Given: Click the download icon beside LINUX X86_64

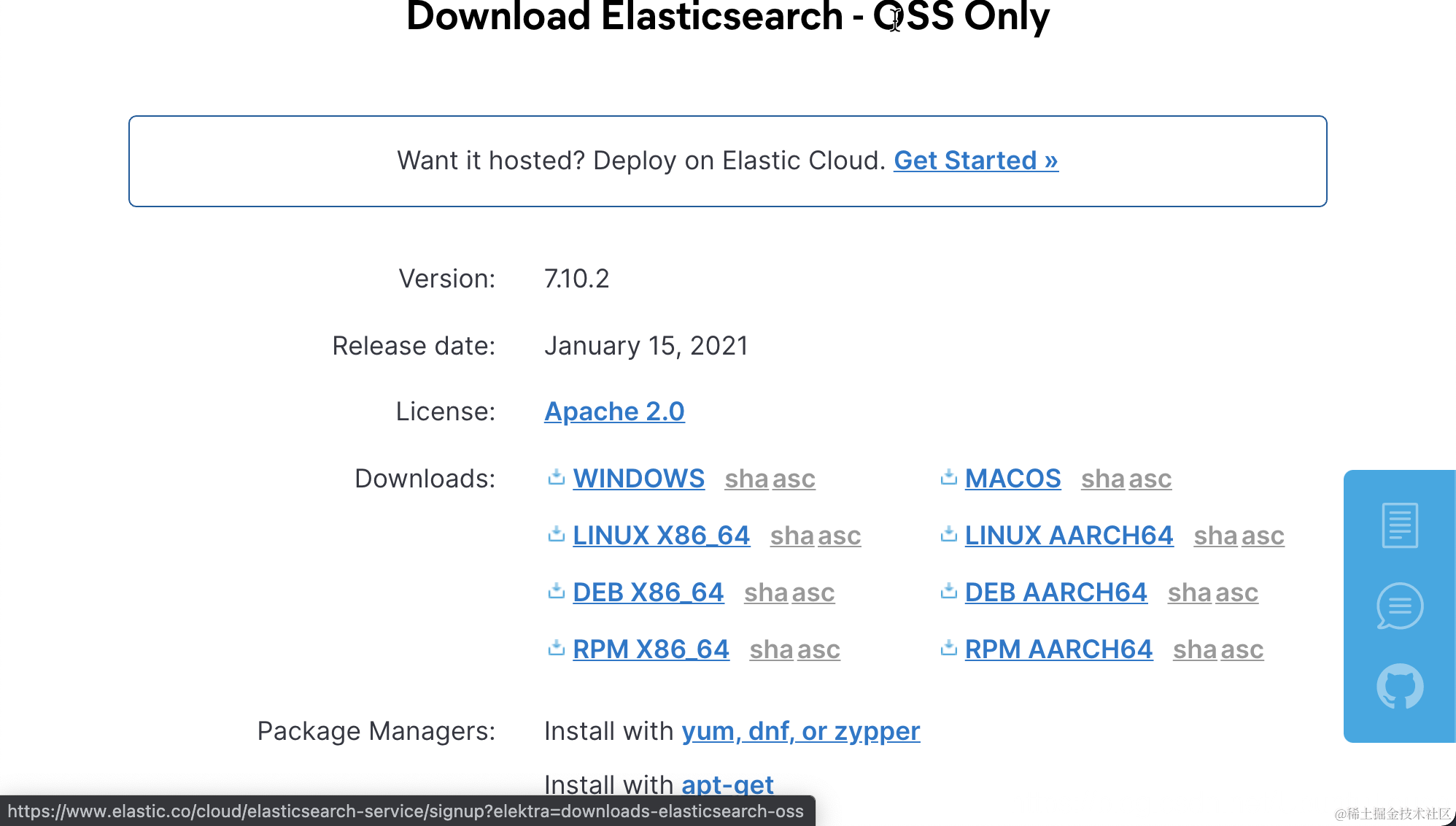Looking at the screenshot, I should click(x=557, y=535).
